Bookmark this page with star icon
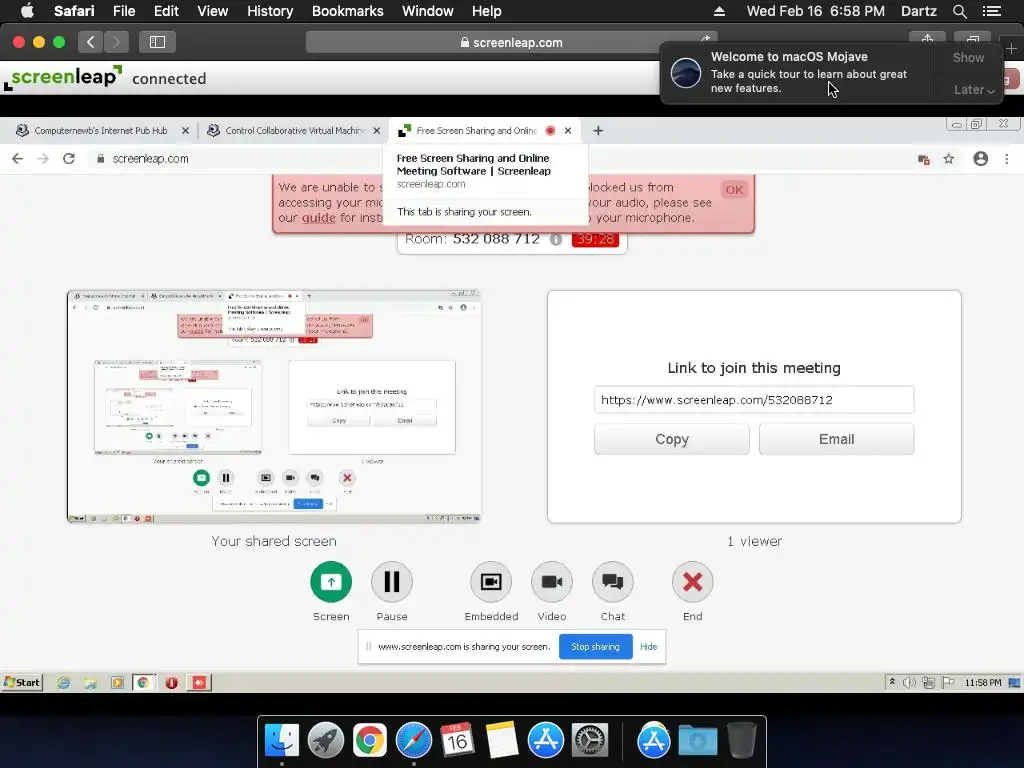 click(x=949, y=159)
